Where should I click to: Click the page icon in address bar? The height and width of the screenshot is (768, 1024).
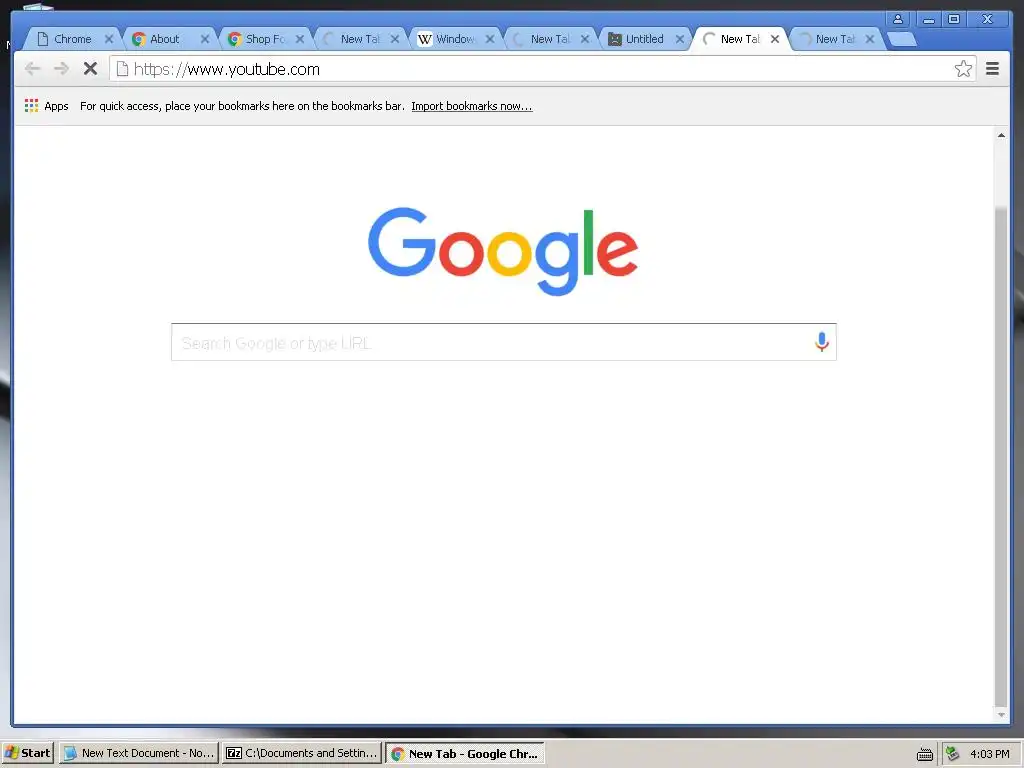click(122, 69)
